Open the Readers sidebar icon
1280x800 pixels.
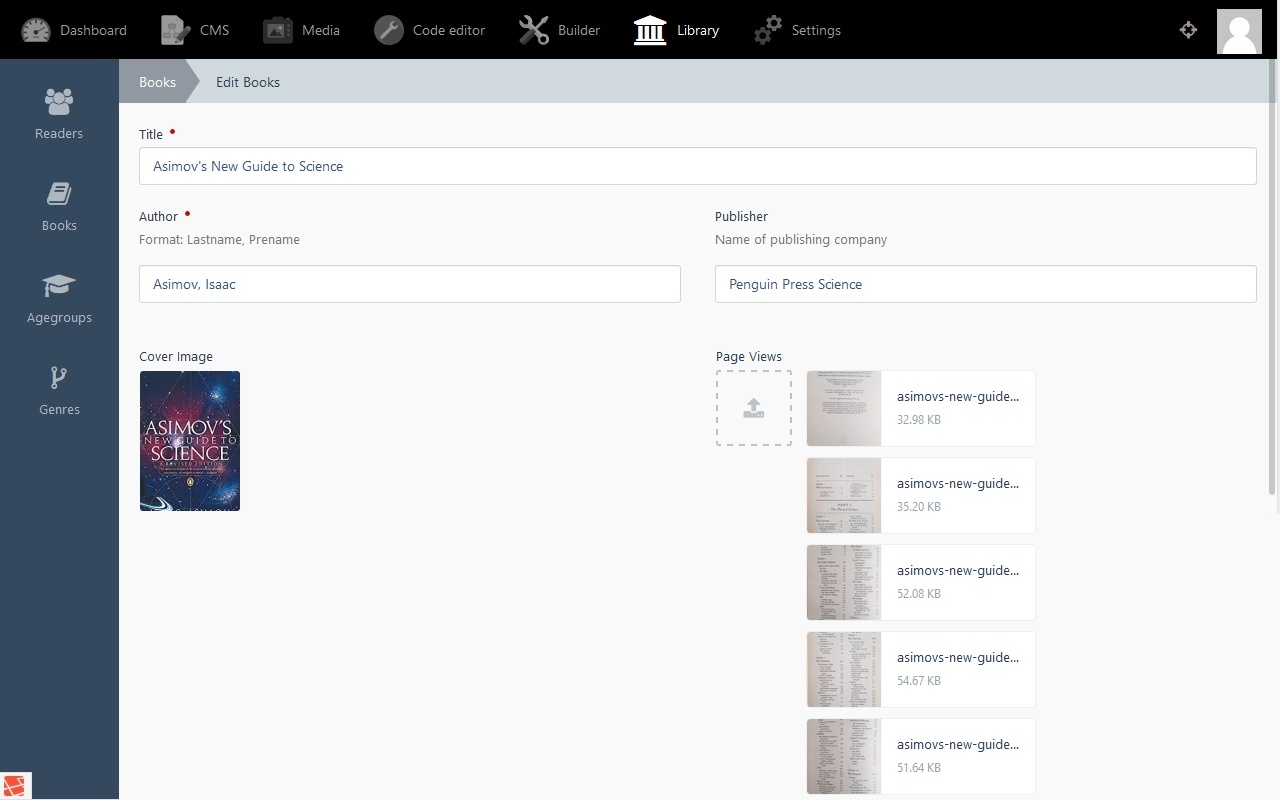(59, 102)
